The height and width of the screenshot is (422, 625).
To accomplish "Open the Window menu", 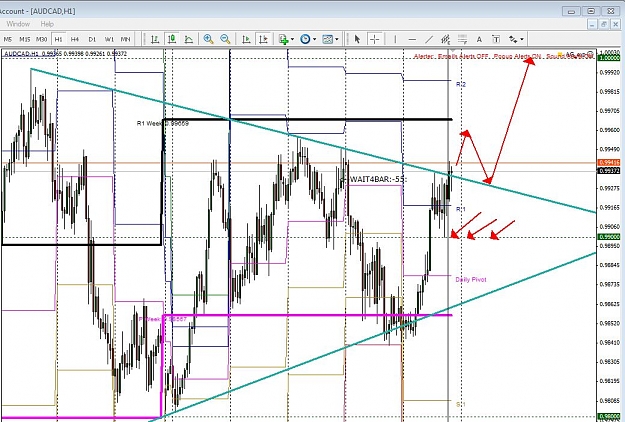I will [18, 24].
